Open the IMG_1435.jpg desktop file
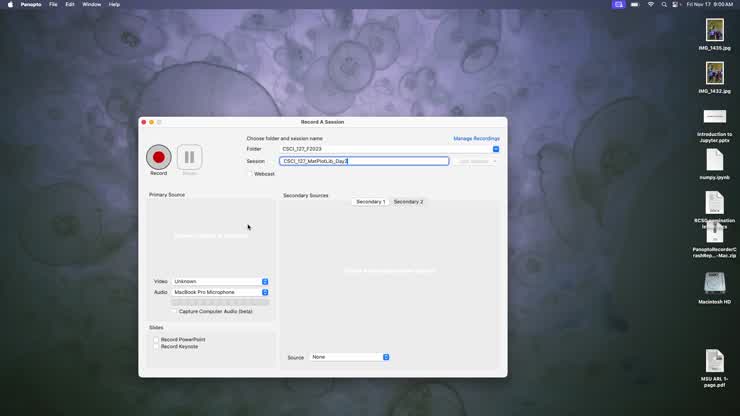The image size is (740, 416). (714, 30)
